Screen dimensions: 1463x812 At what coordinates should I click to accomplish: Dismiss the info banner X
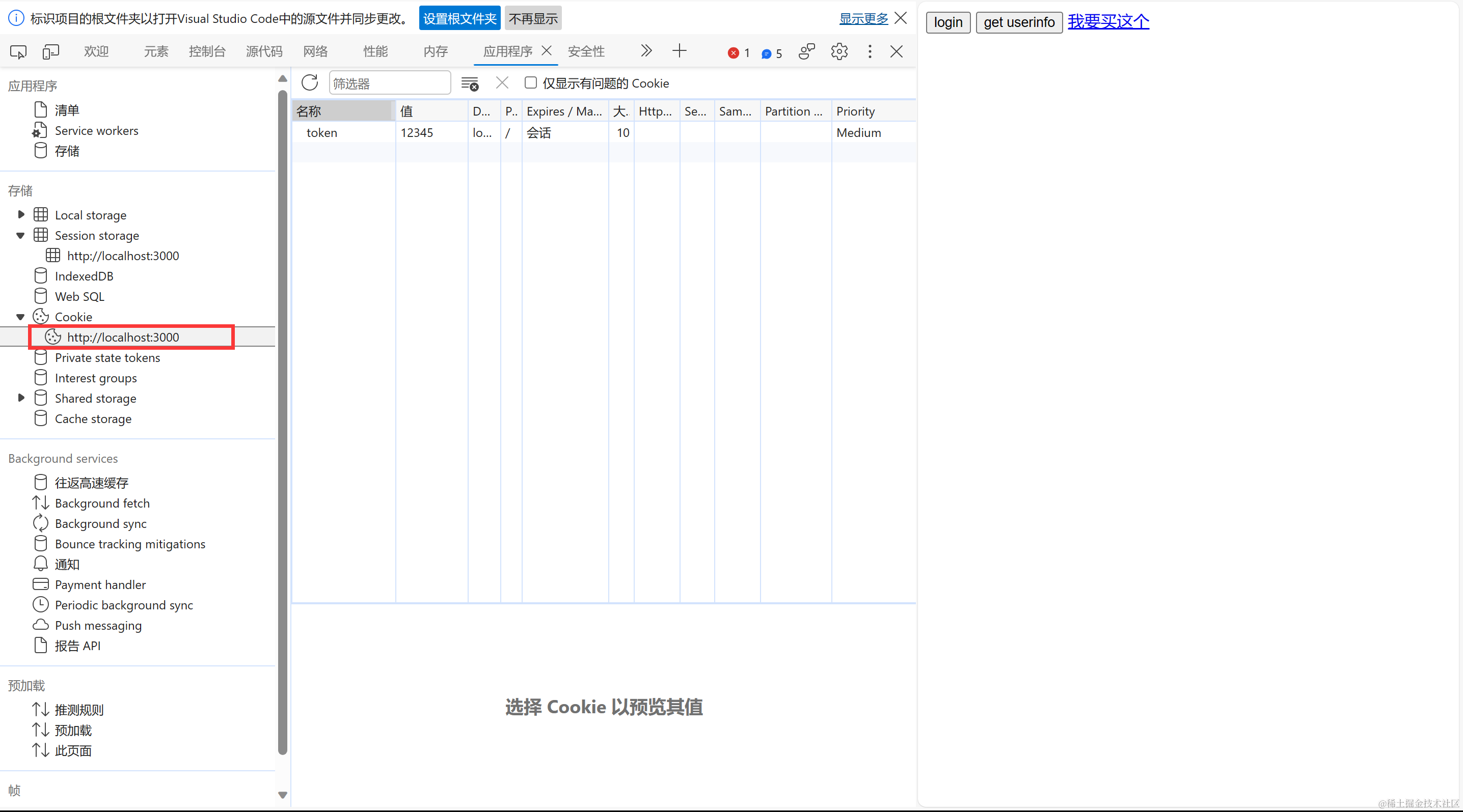[x=901, y=18]
